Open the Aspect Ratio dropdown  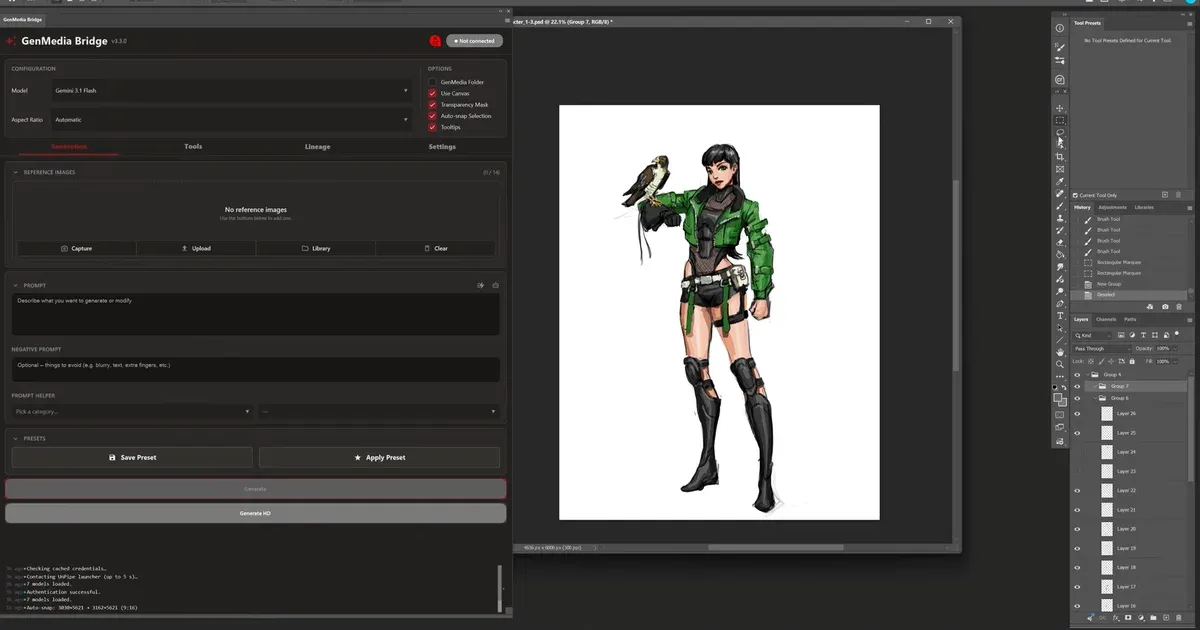coord(231,120)
